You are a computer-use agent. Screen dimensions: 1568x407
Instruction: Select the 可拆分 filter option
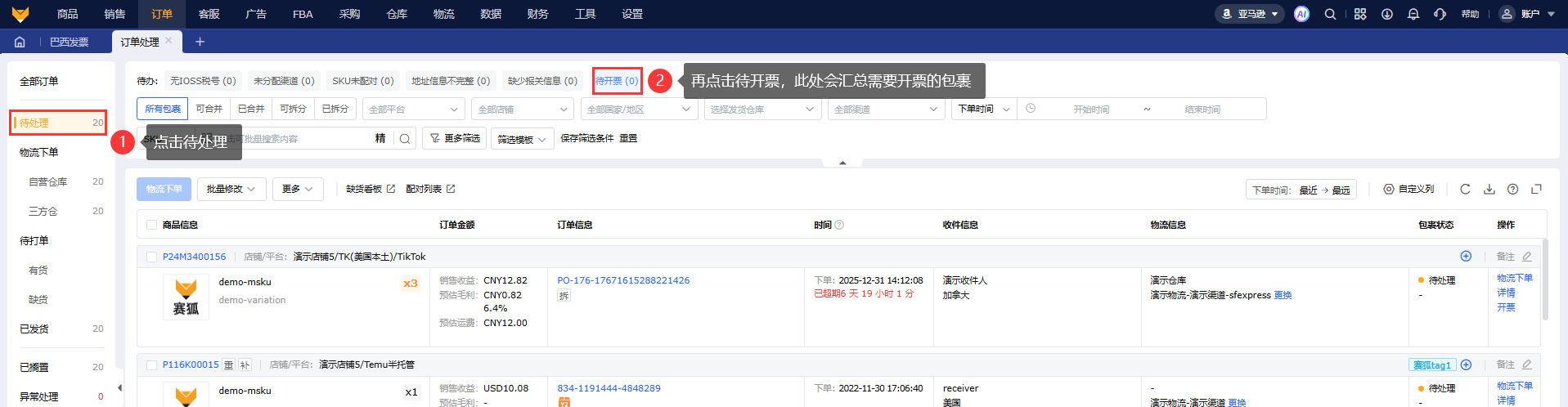293,109
